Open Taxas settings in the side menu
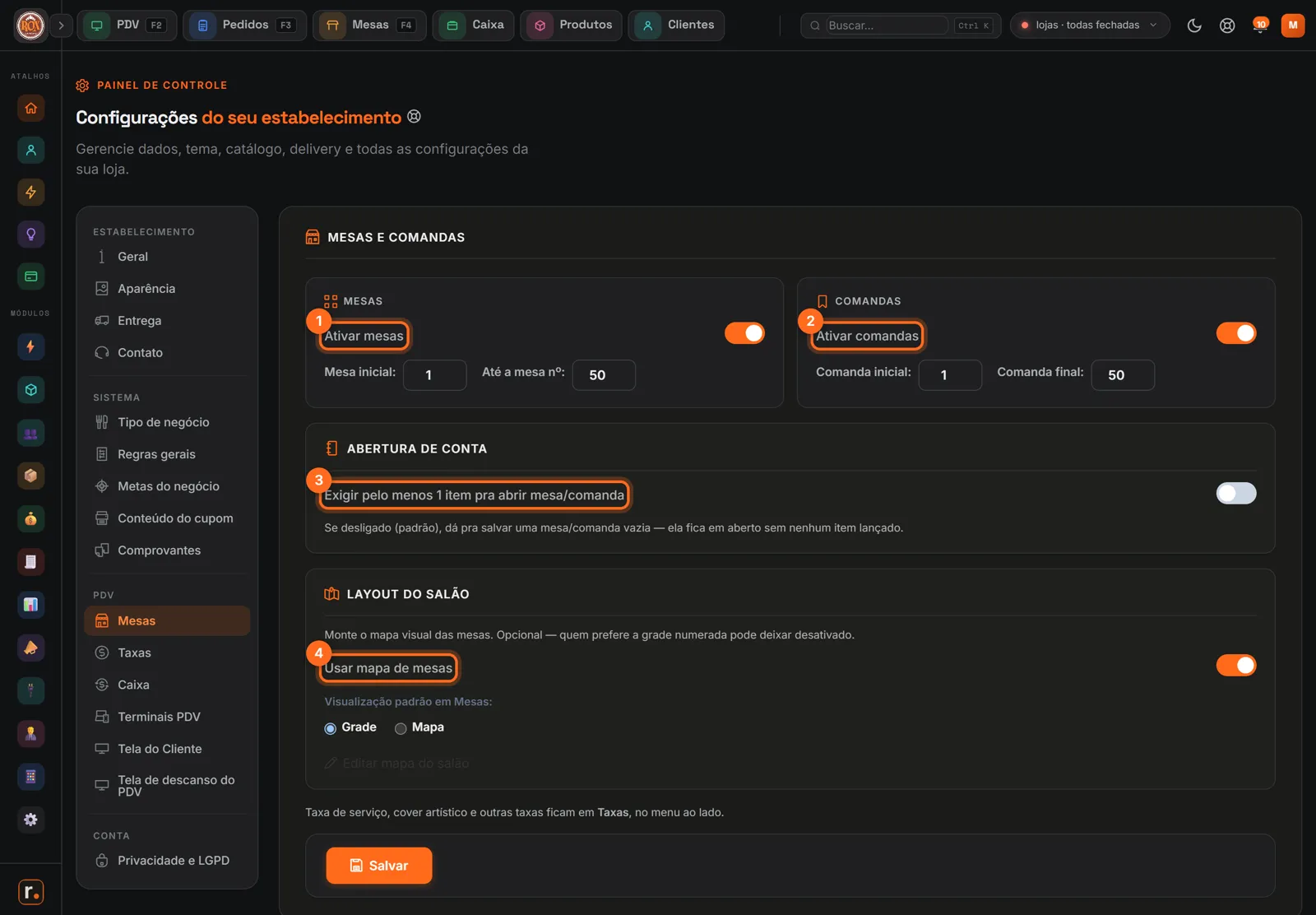Image resolution: width=1316 pixels, height=915 pixels. click(167, 653)
